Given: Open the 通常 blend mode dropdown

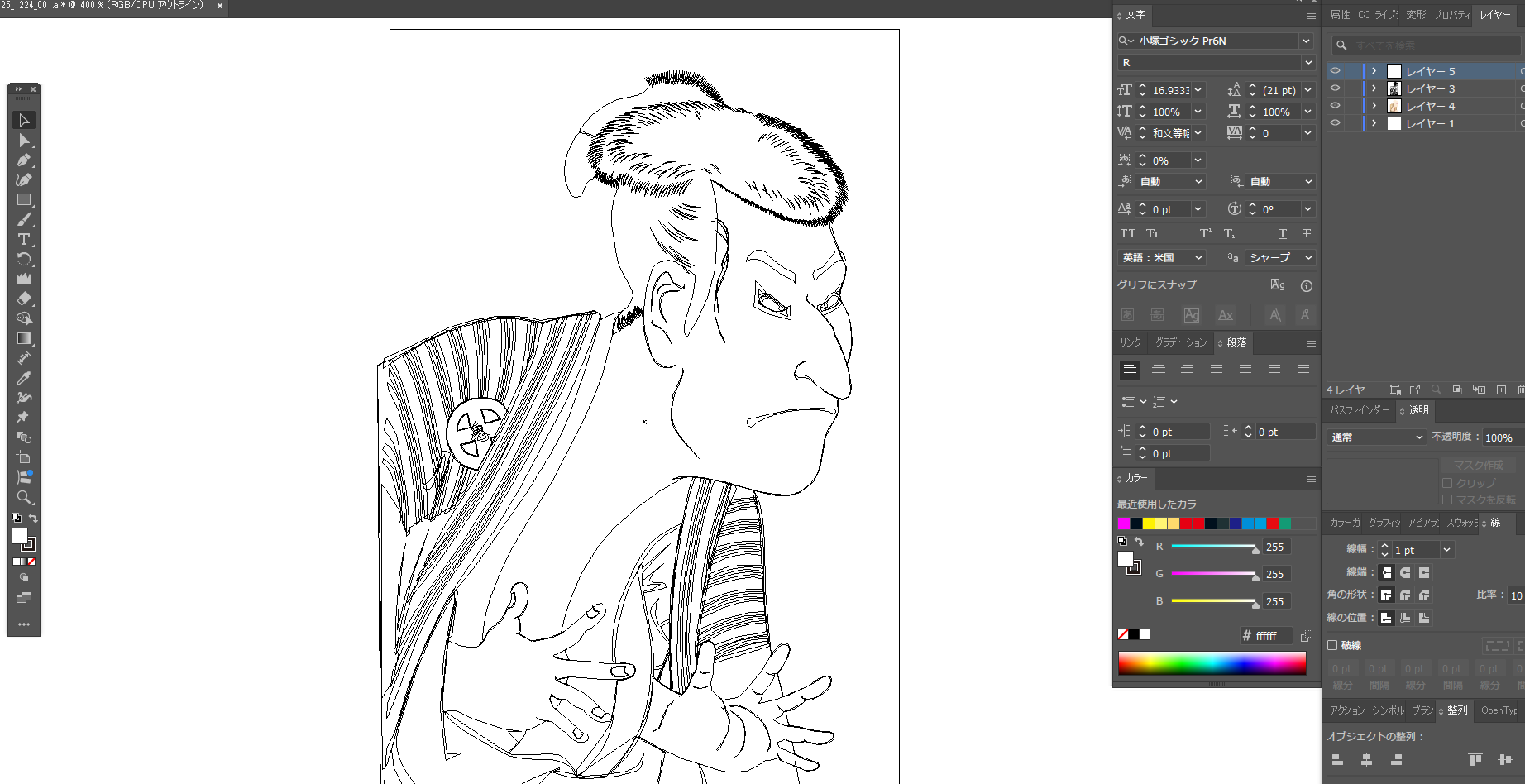Looking at the screenshot, I should pos(1376,437).
